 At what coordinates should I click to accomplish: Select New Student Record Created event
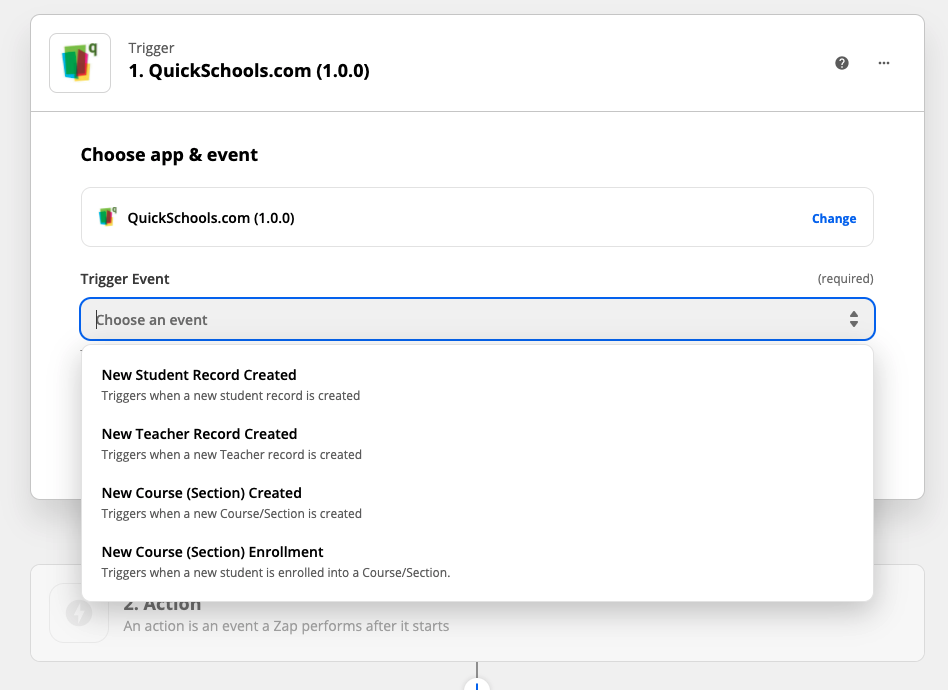(477, 385)
